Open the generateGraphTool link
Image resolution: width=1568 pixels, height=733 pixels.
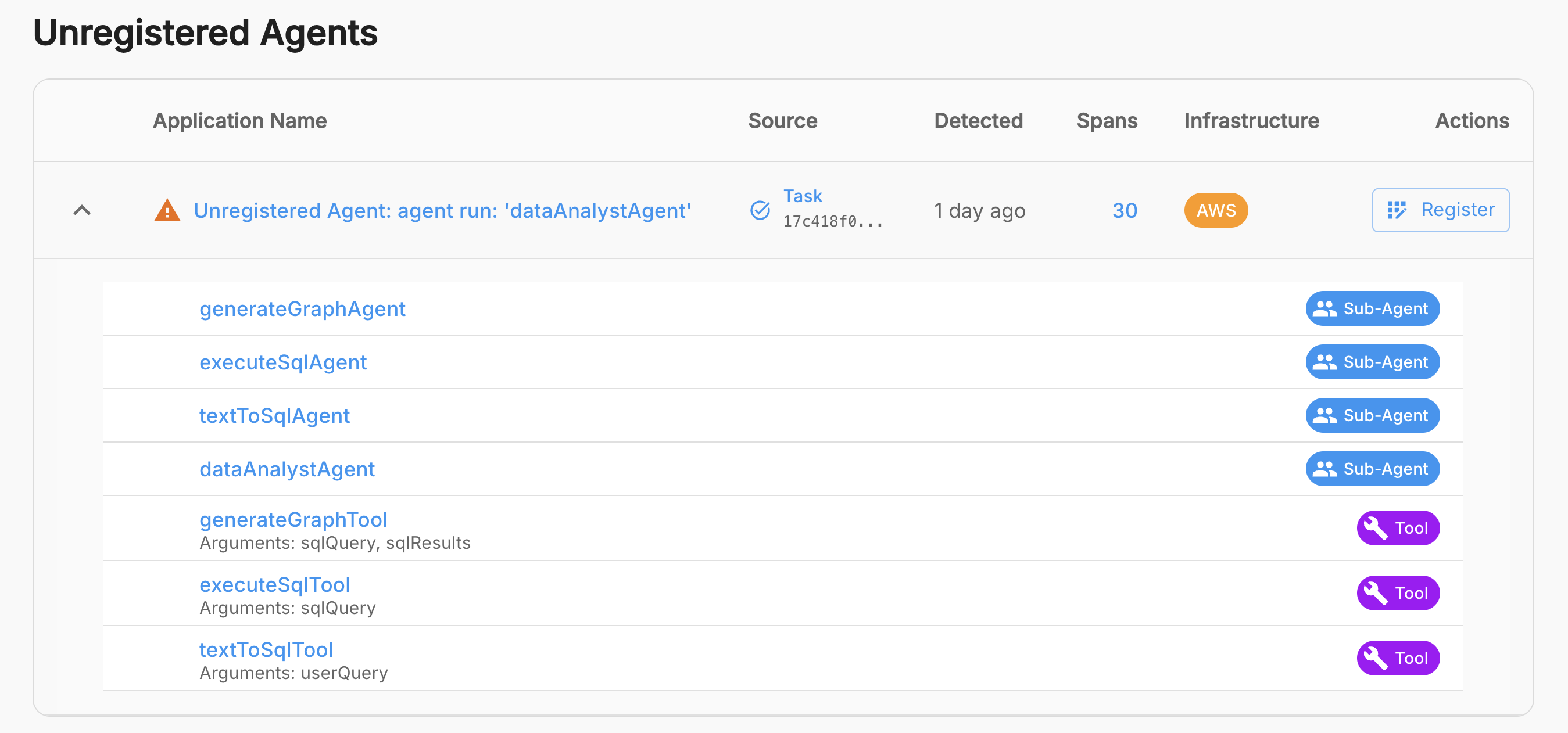(293, 519)
